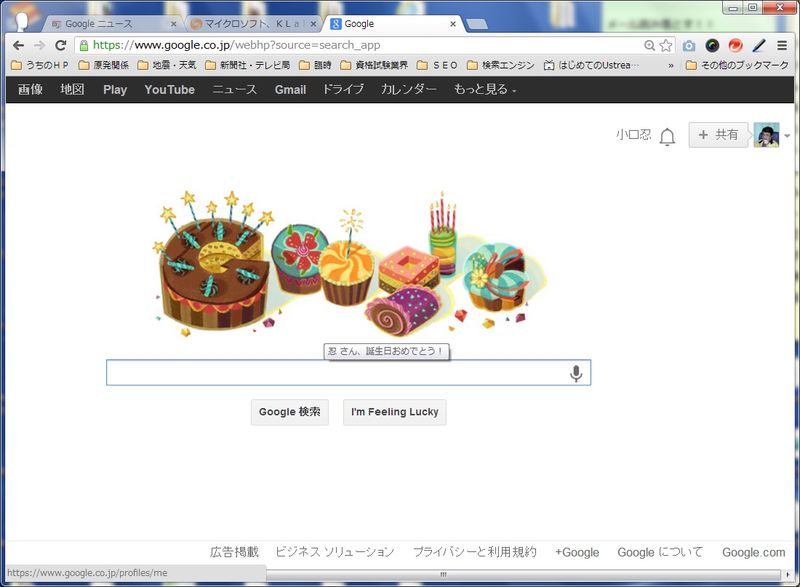The height and width of the screenshot is (587, 800).
Task: Open ドライブ in the Google bar
Action: [x=343, y=90]
